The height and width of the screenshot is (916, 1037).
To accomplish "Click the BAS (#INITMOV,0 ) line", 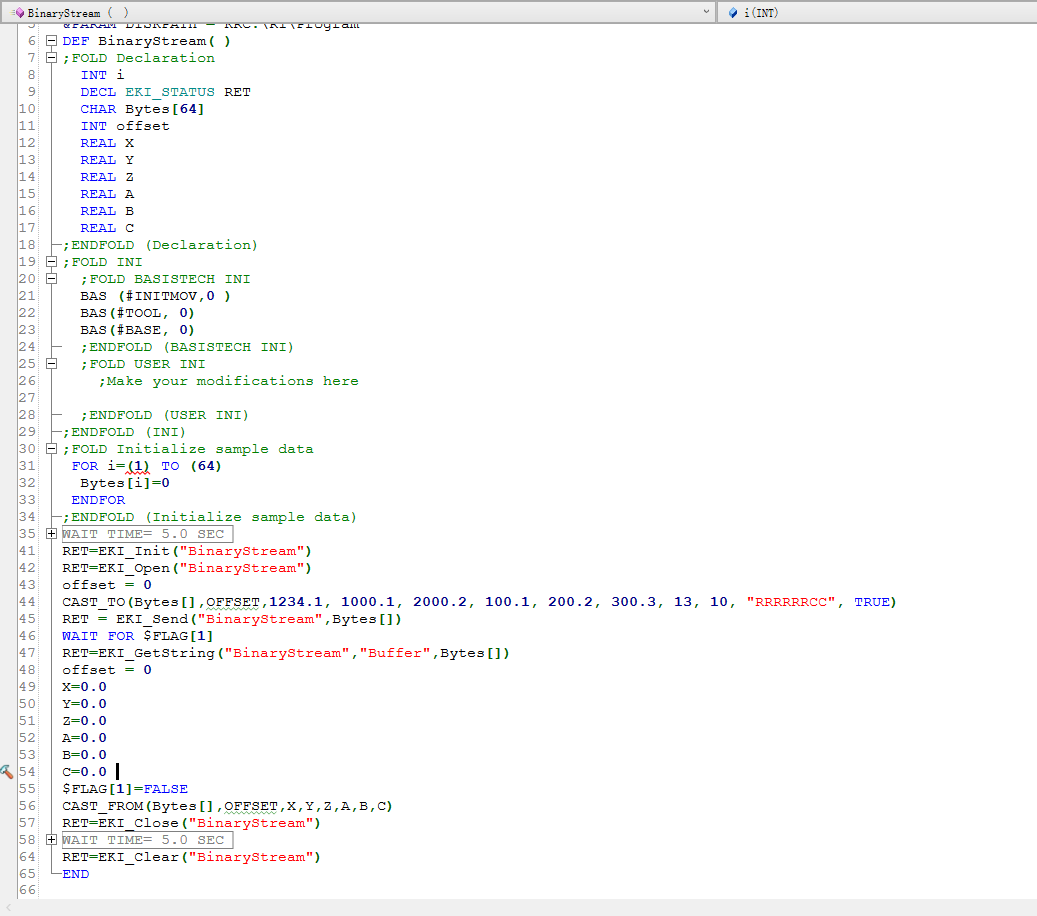I will coord(155,296).
